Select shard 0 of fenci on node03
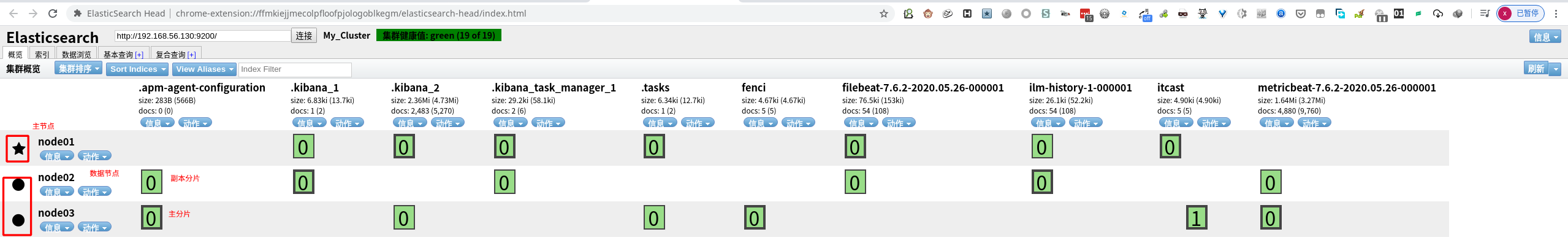Viewport: 1568px width, 248px height. (755, 218)
